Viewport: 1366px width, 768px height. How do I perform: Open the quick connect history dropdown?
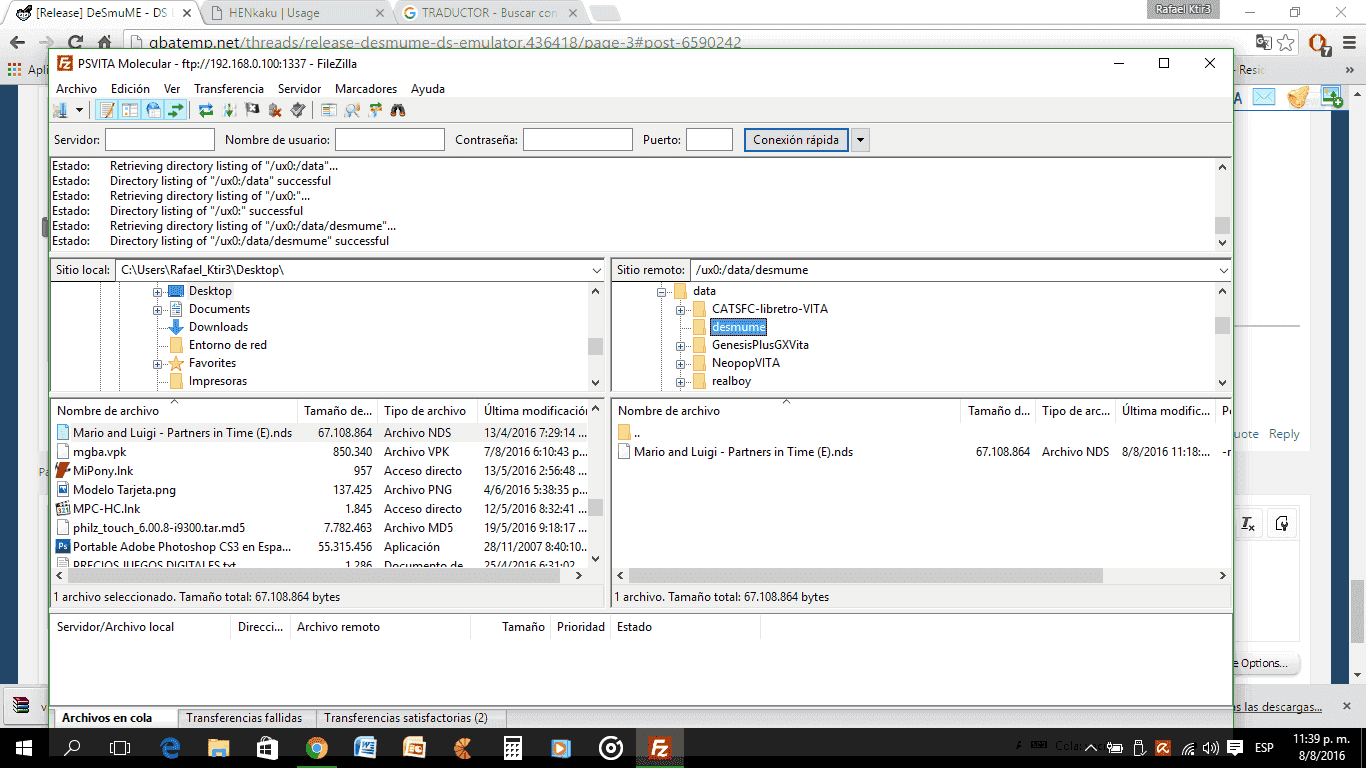pos(860,140)
